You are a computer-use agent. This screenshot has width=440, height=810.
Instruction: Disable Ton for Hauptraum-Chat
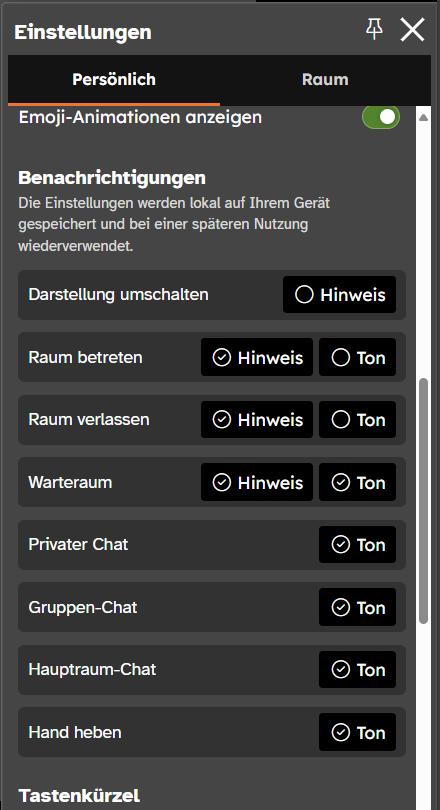[357, 669]
